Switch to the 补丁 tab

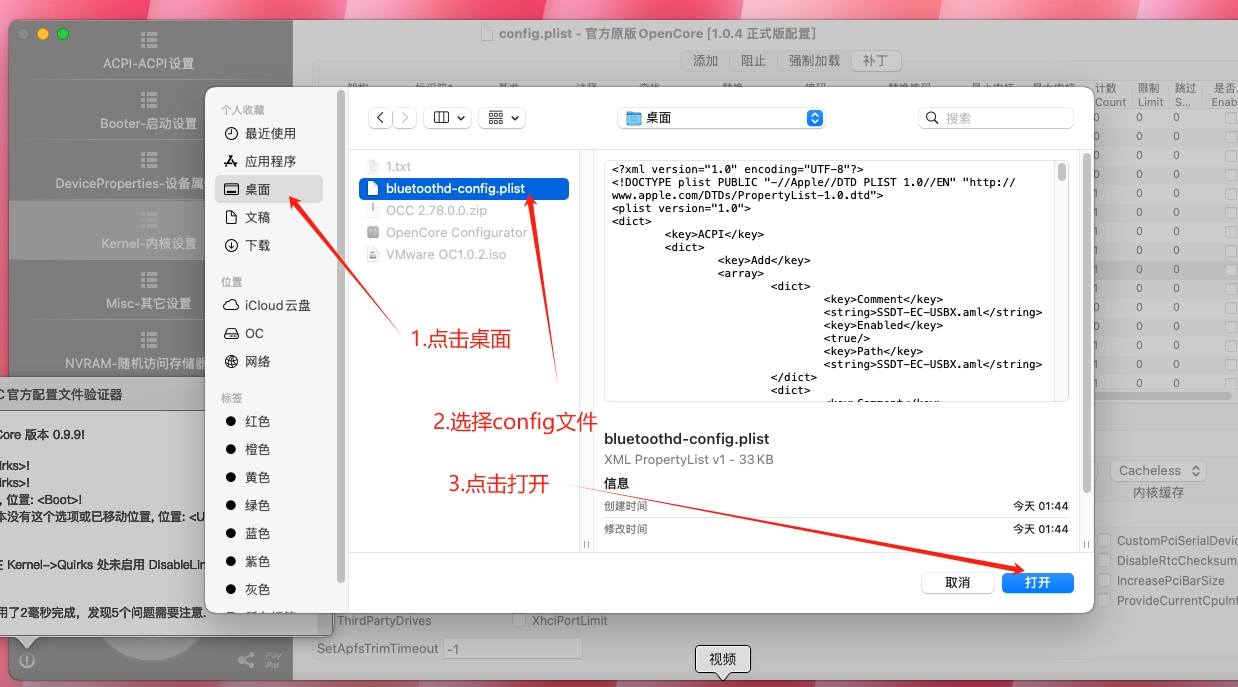coord(875,60)
